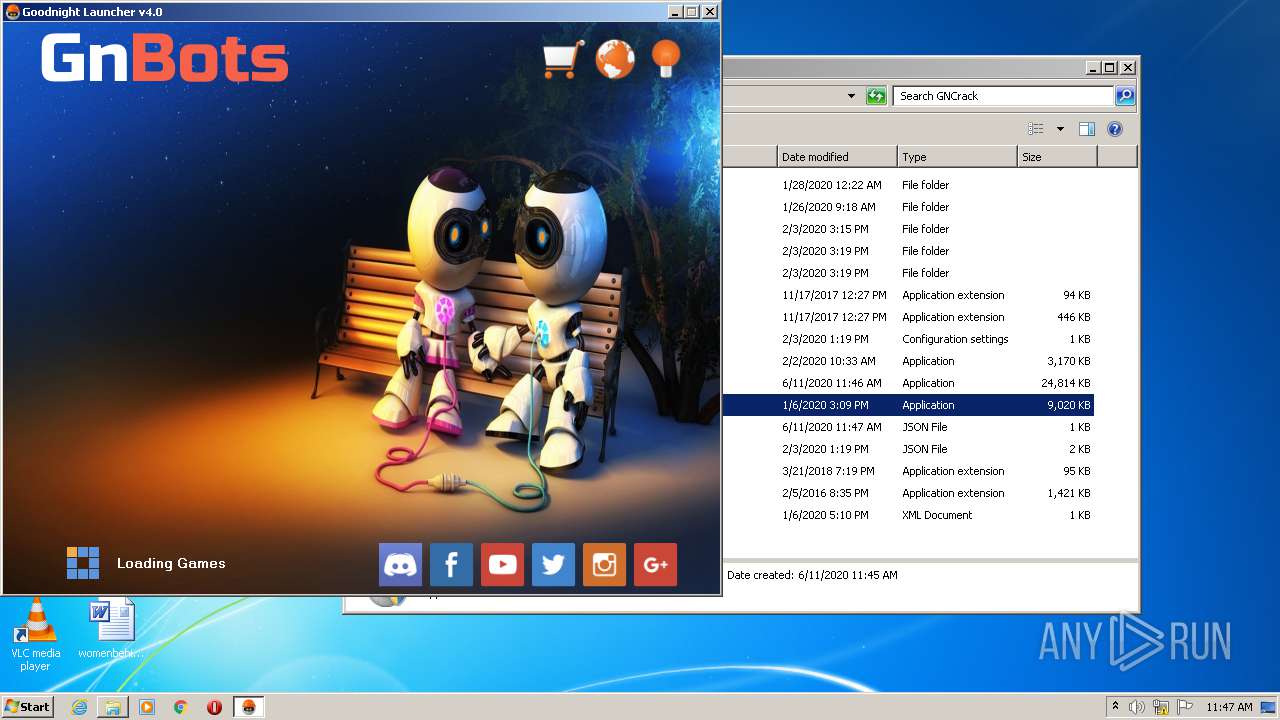Click the Loading Games status text
Screen dimensions: 1280x720
click(171, 563)
